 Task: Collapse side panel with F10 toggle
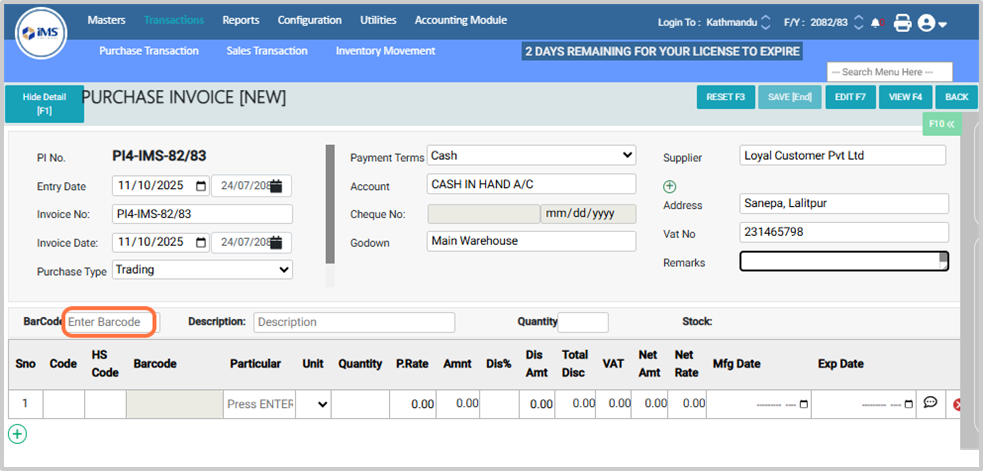click(x=941, y=124)
